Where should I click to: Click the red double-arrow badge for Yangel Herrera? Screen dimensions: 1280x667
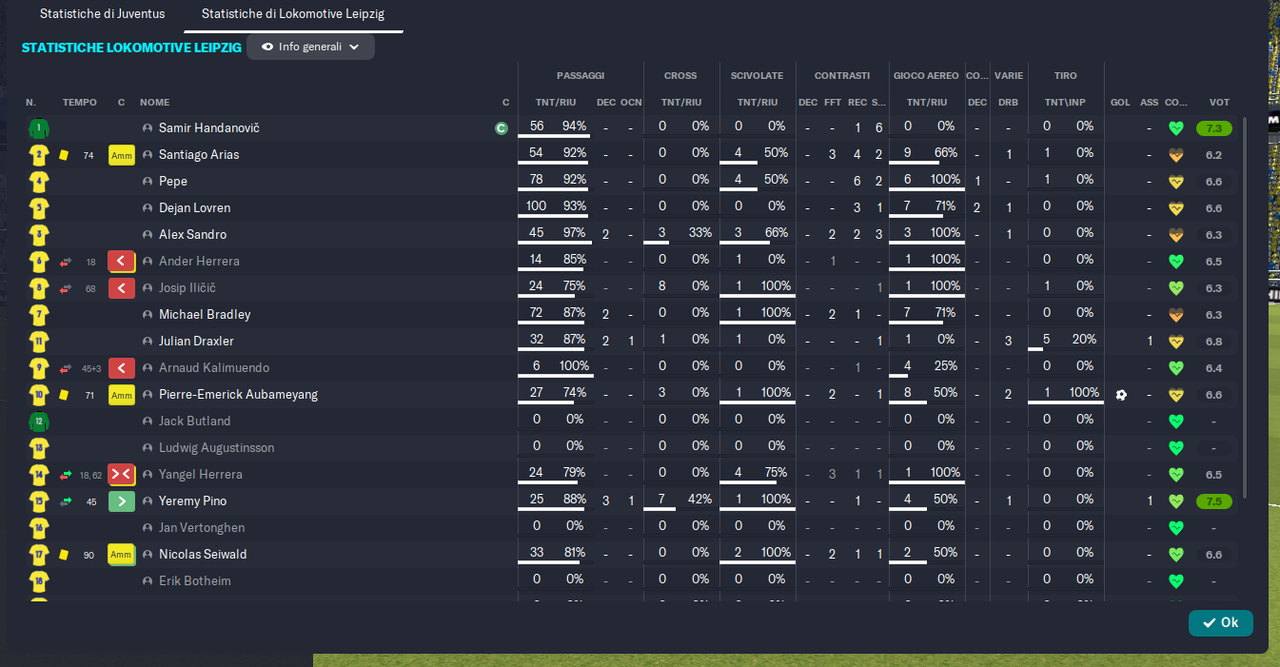coord(121,474)
